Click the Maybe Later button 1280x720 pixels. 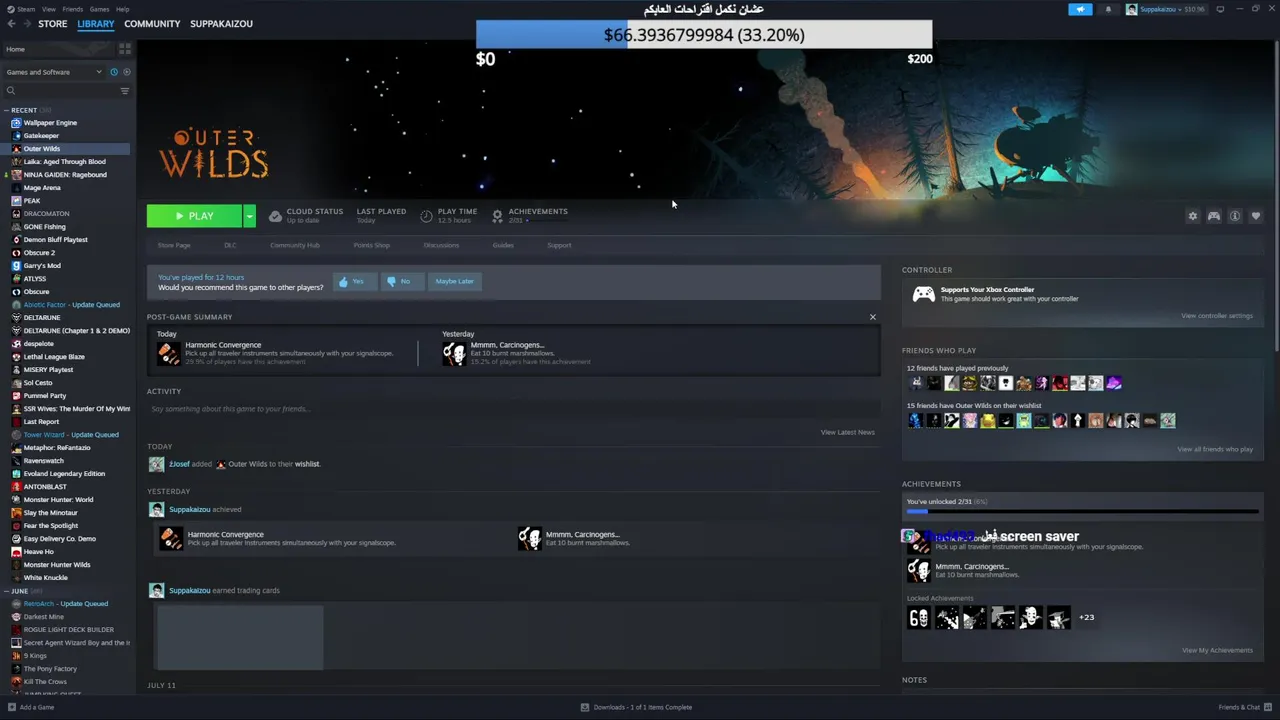pos(455,282)
